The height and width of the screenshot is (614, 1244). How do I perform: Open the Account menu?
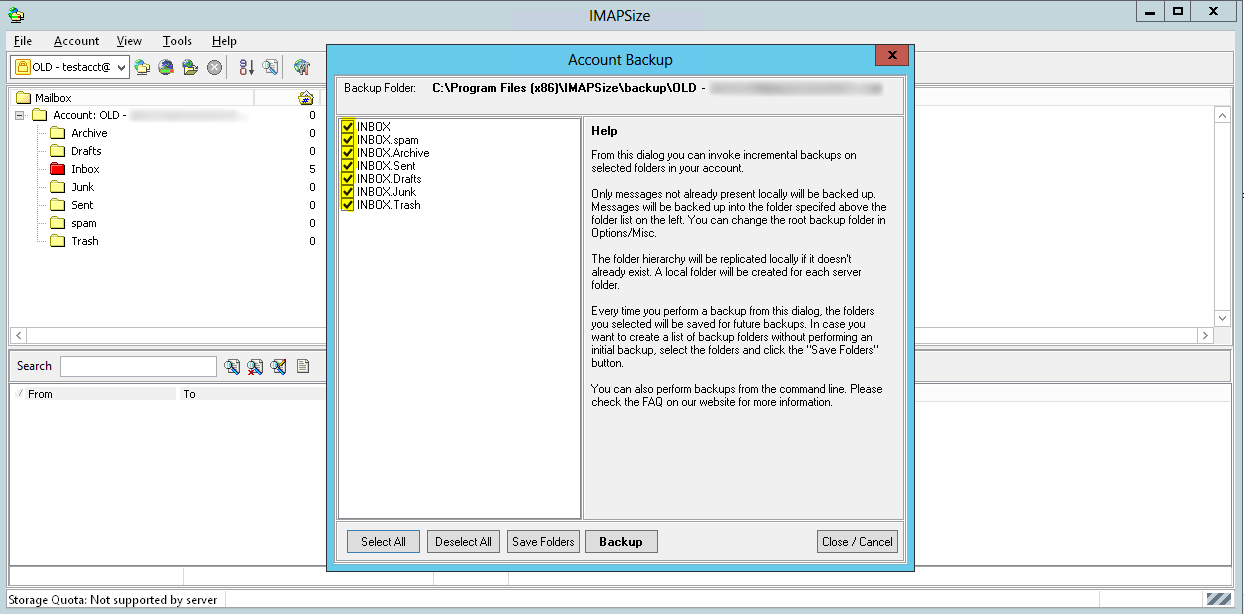76,41
